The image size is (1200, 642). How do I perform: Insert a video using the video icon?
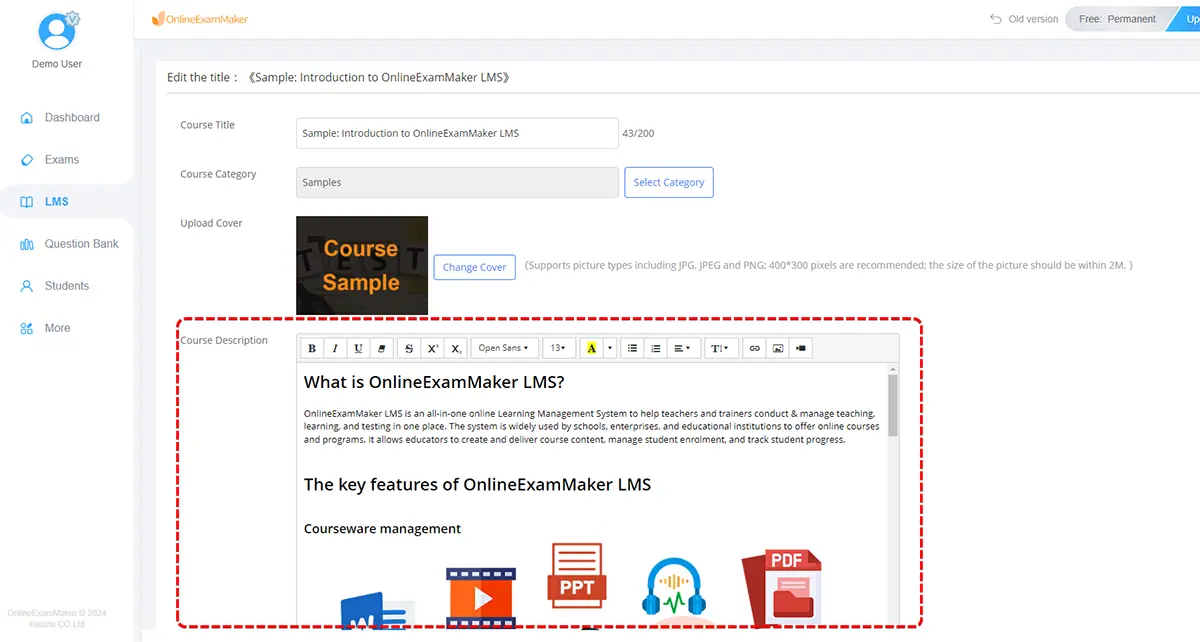pos(801,348)
